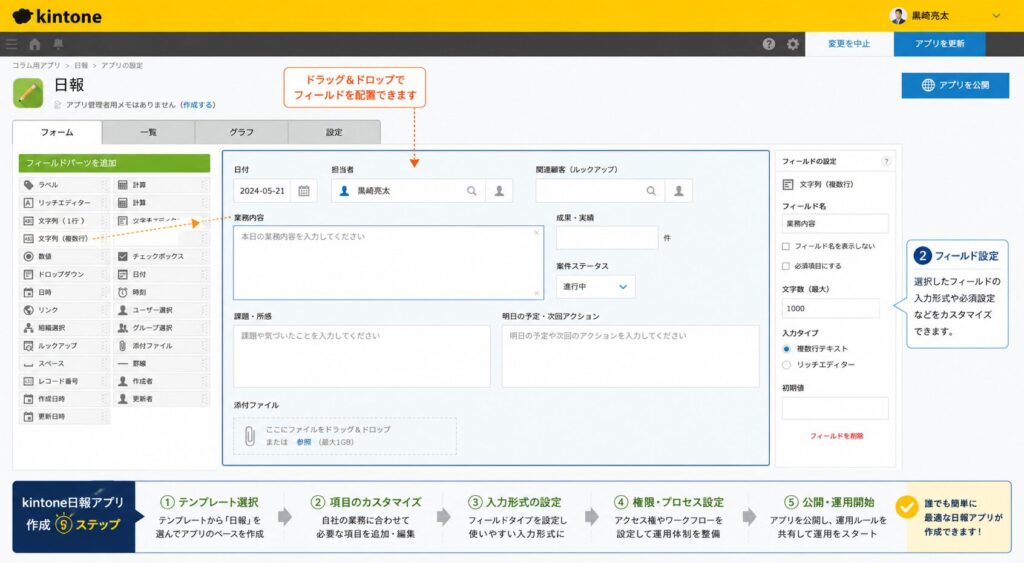Viewport: 1024px width, 563px height.
Task: Open the notifications bell icon
Action: 58,44
